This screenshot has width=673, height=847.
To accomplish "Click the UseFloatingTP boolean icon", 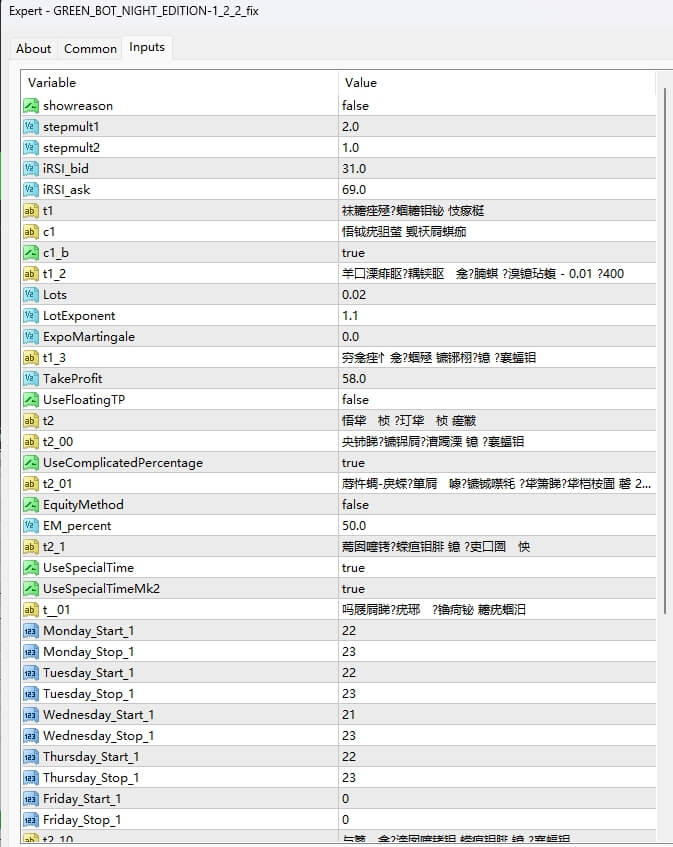I will tap(31, 400).
